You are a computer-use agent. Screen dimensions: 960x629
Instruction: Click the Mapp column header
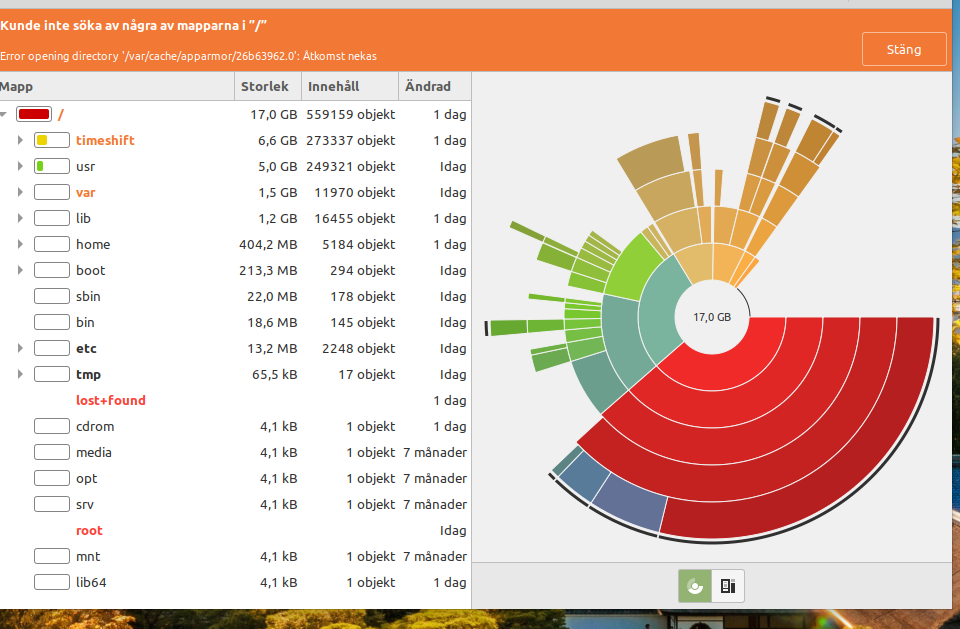(100, 87)
